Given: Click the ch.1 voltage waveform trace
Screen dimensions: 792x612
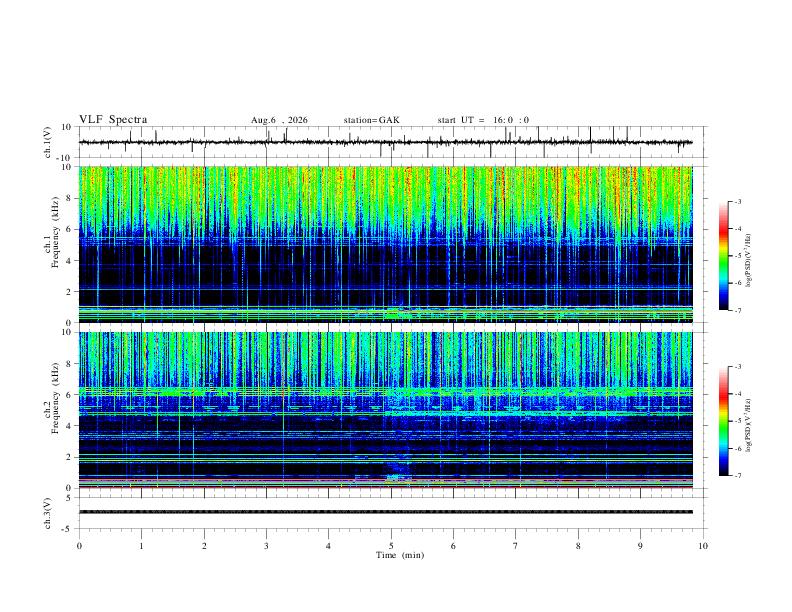Looking at the screenshot, I should tap(385, 142).
